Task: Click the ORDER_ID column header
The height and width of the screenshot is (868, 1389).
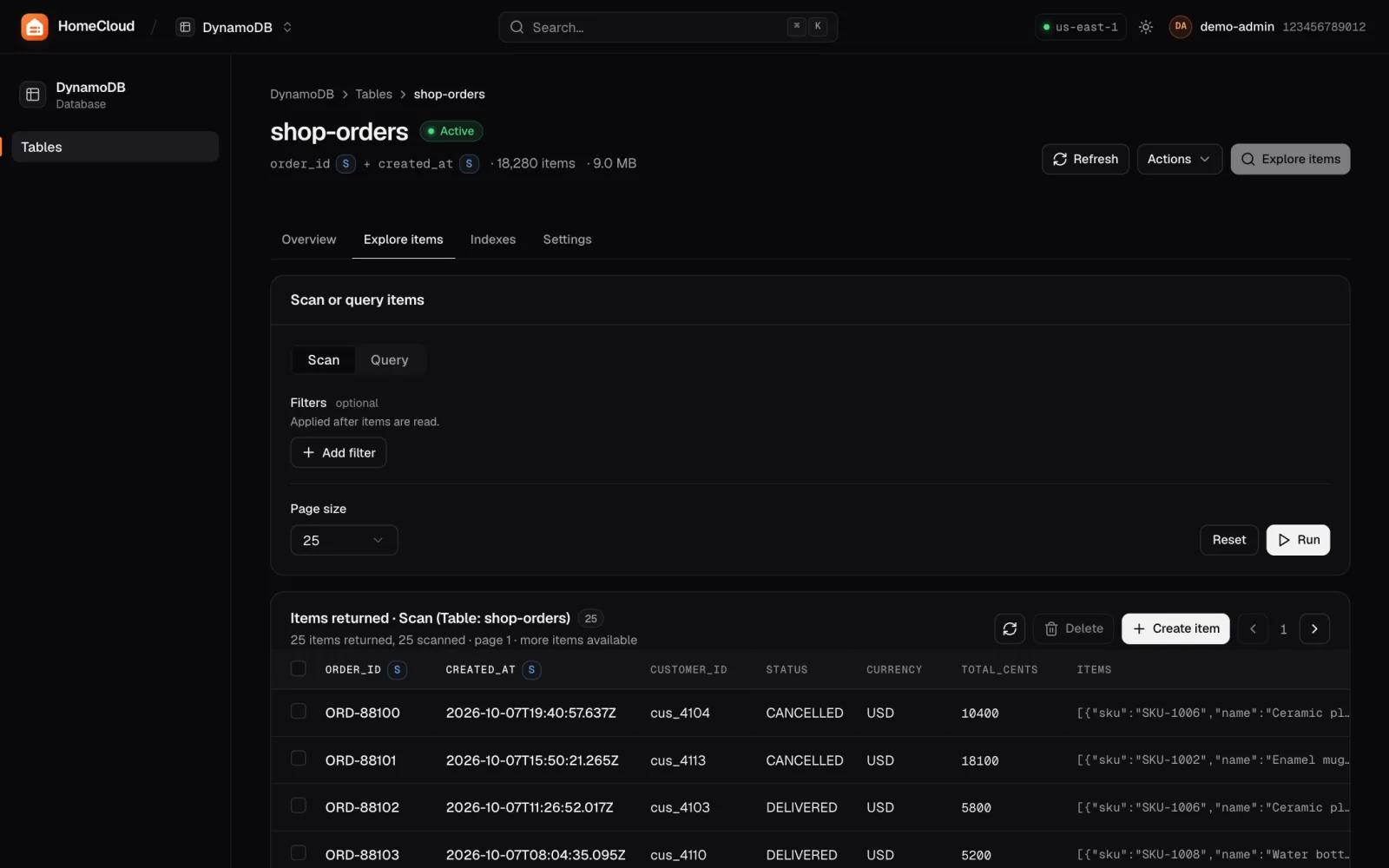Action: [x=353, y=669]
